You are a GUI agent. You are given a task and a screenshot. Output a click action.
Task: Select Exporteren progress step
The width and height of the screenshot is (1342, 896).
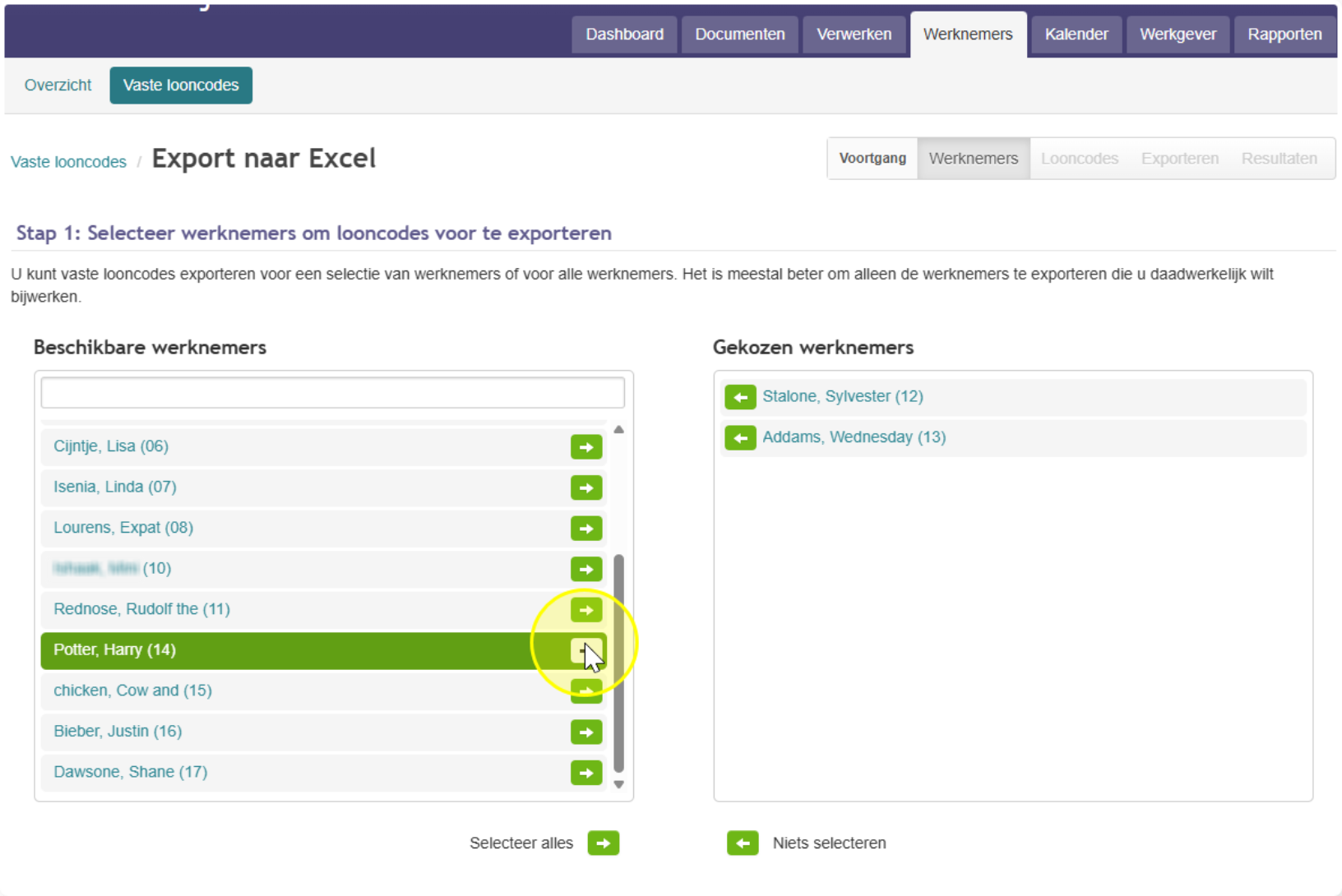point(1180,159)
